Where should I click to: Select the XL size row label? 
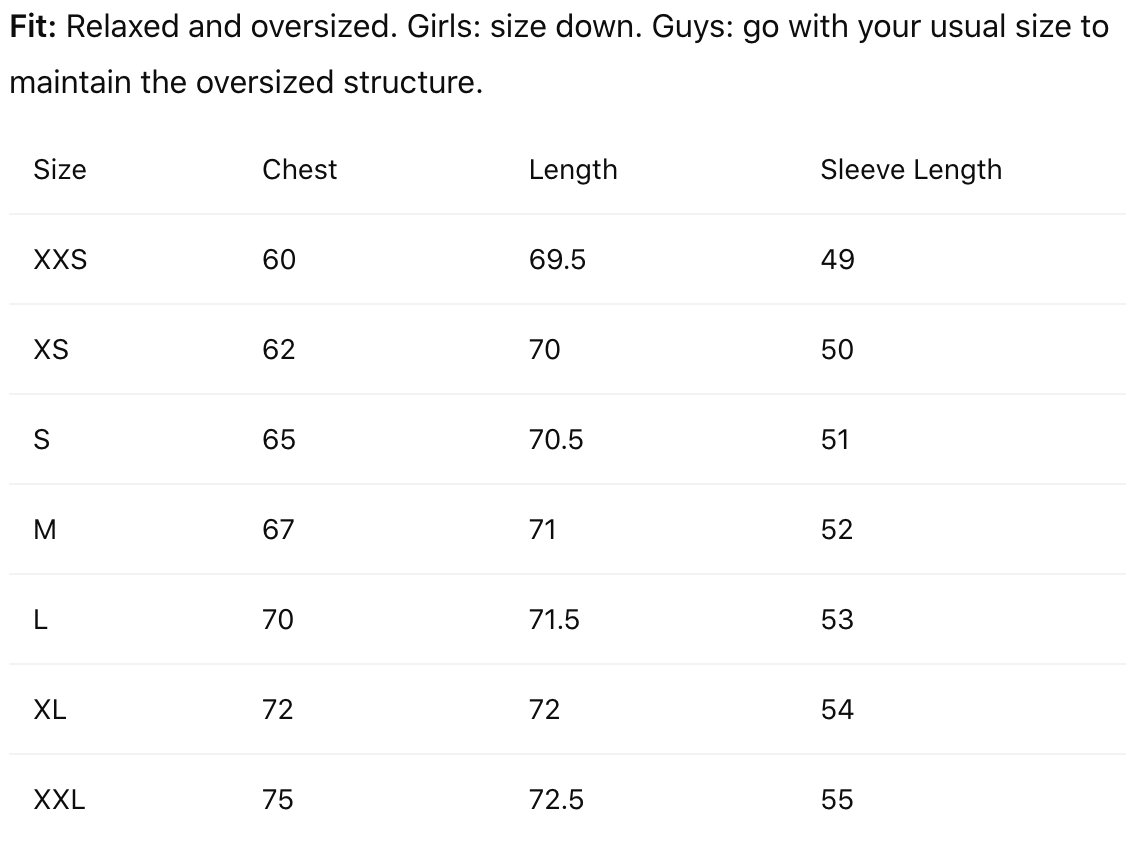(50, 710)
